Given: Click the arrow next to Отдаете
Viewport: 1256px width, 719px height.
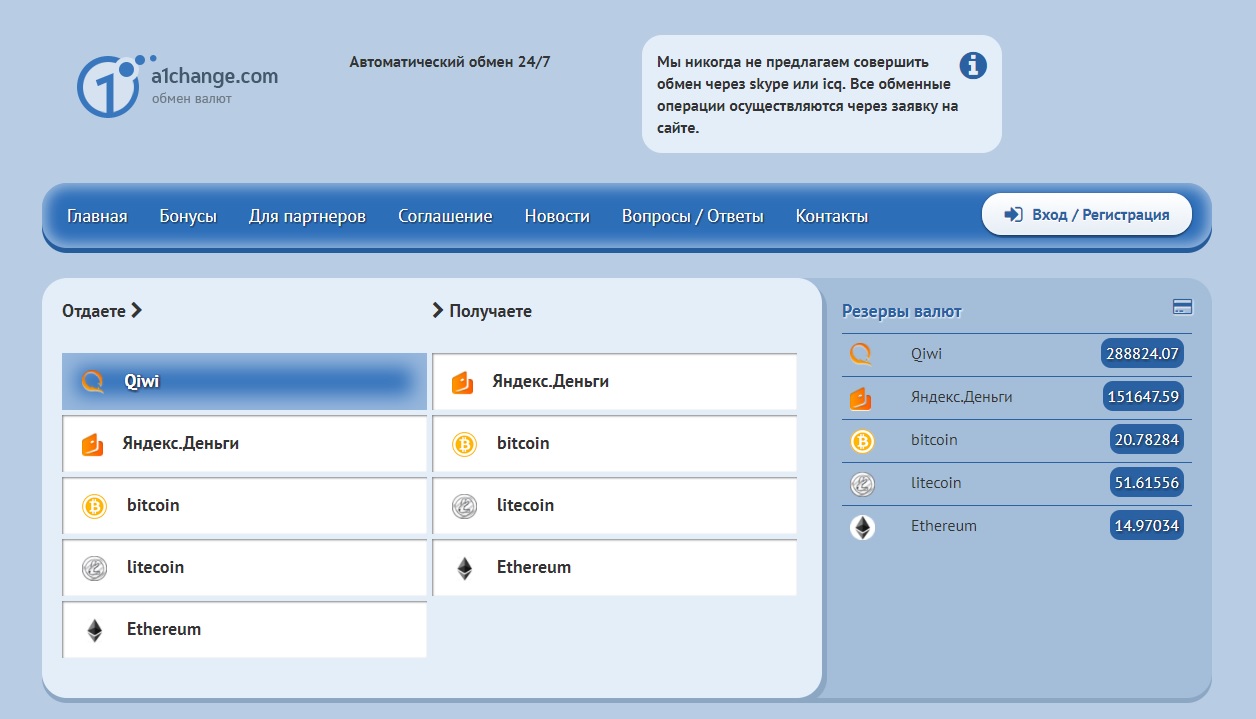Looking at the screenshot, I should 137,310.
